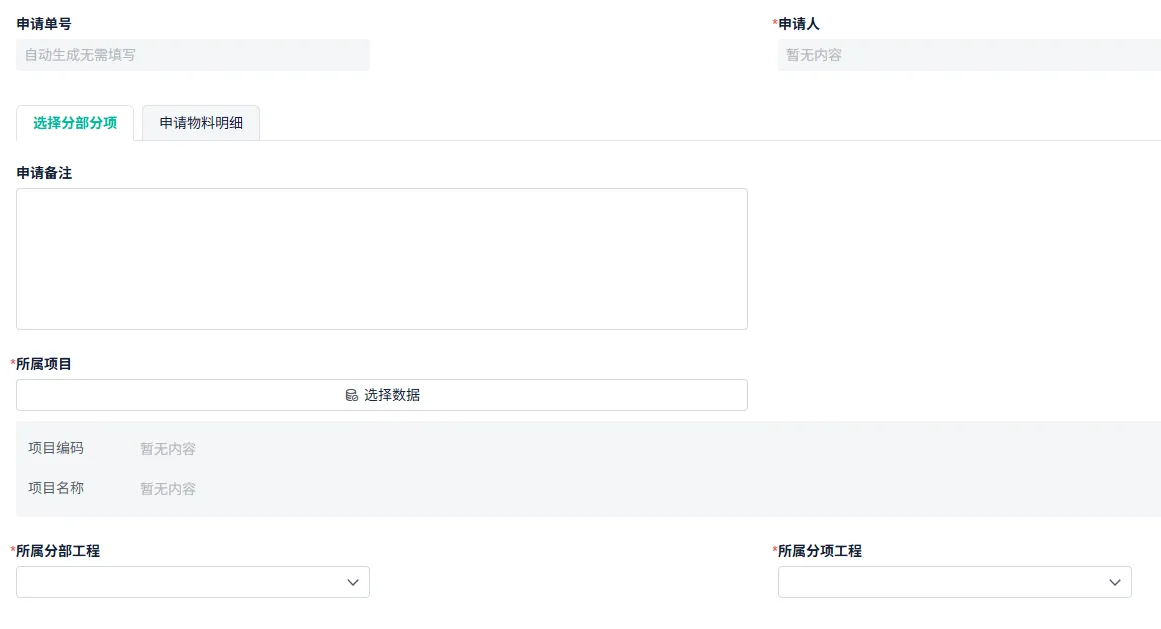
Task: Click the database icon beside 选择数据
Action: (351, 395)
